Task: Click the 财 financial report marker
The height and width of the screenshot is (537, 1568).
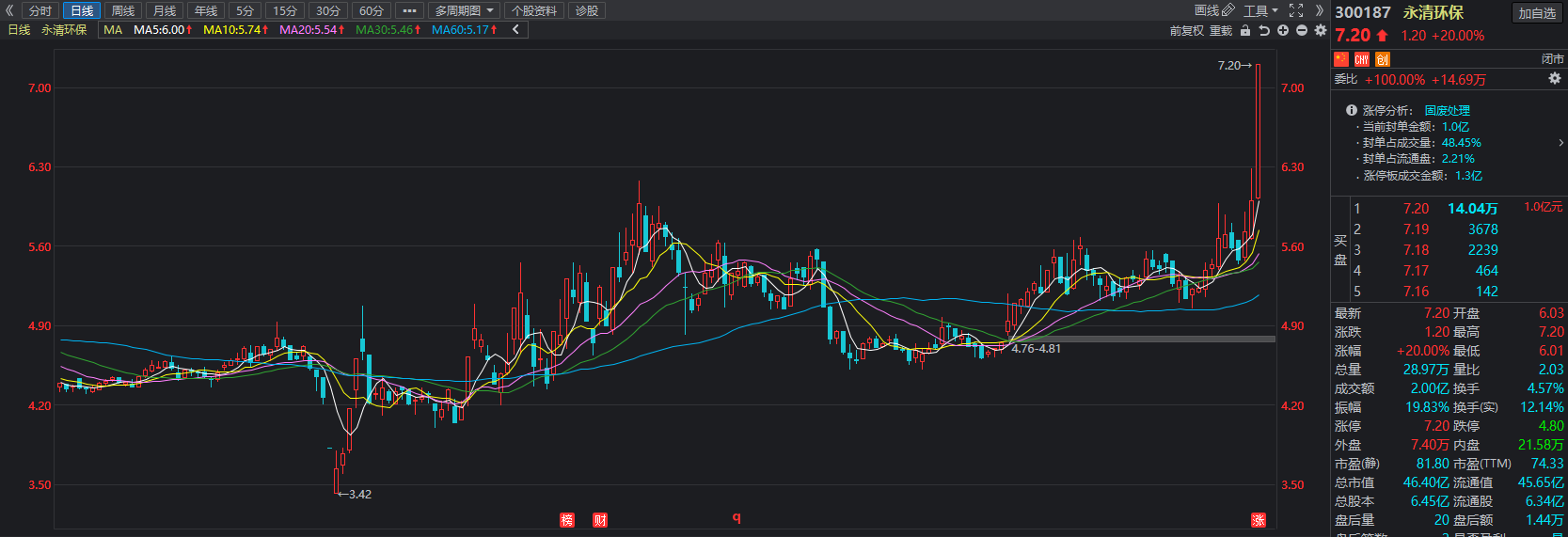Action: click(600, 520)
